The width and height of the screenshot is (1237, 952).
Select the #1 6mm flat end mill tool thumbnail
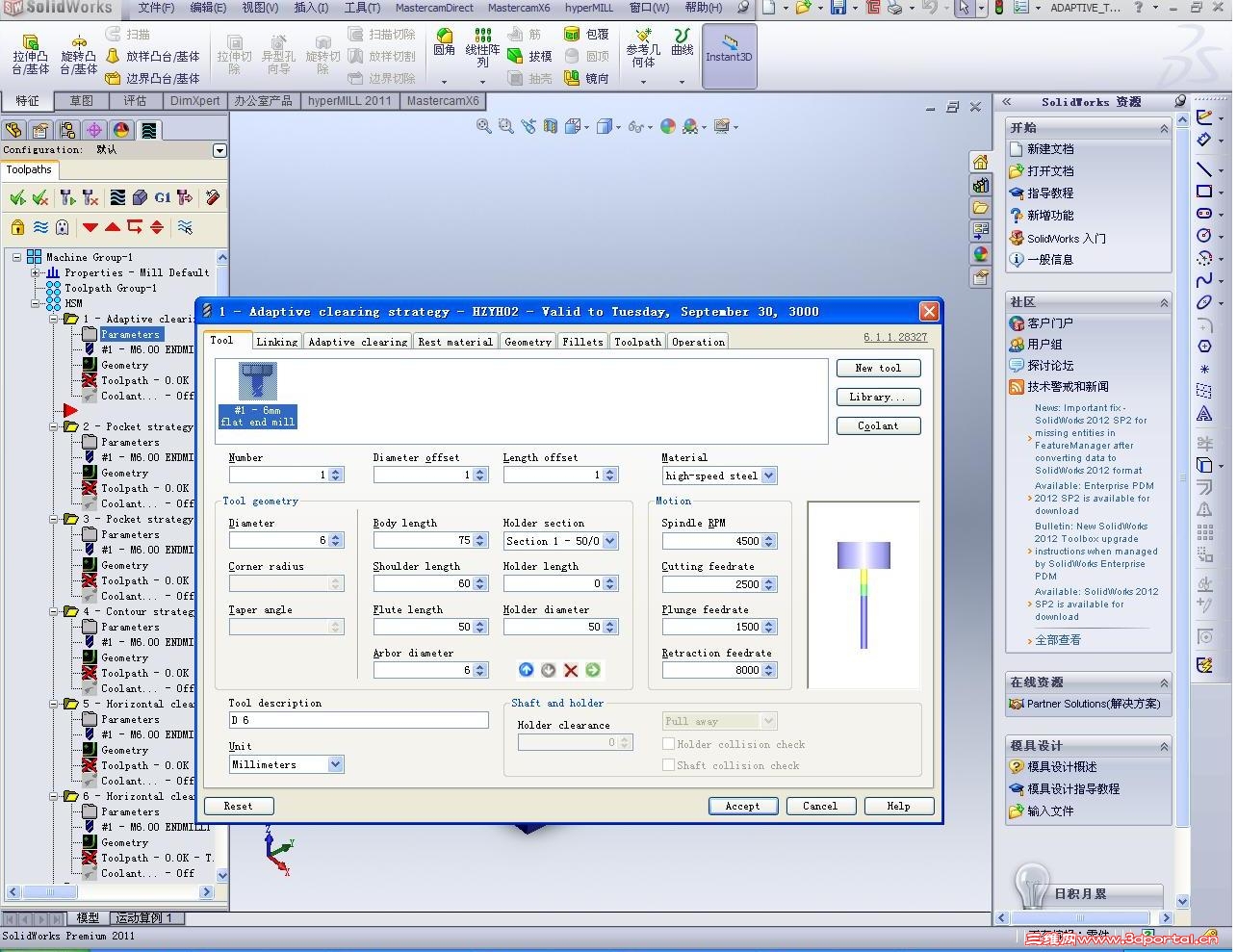(x=258, y=396)
